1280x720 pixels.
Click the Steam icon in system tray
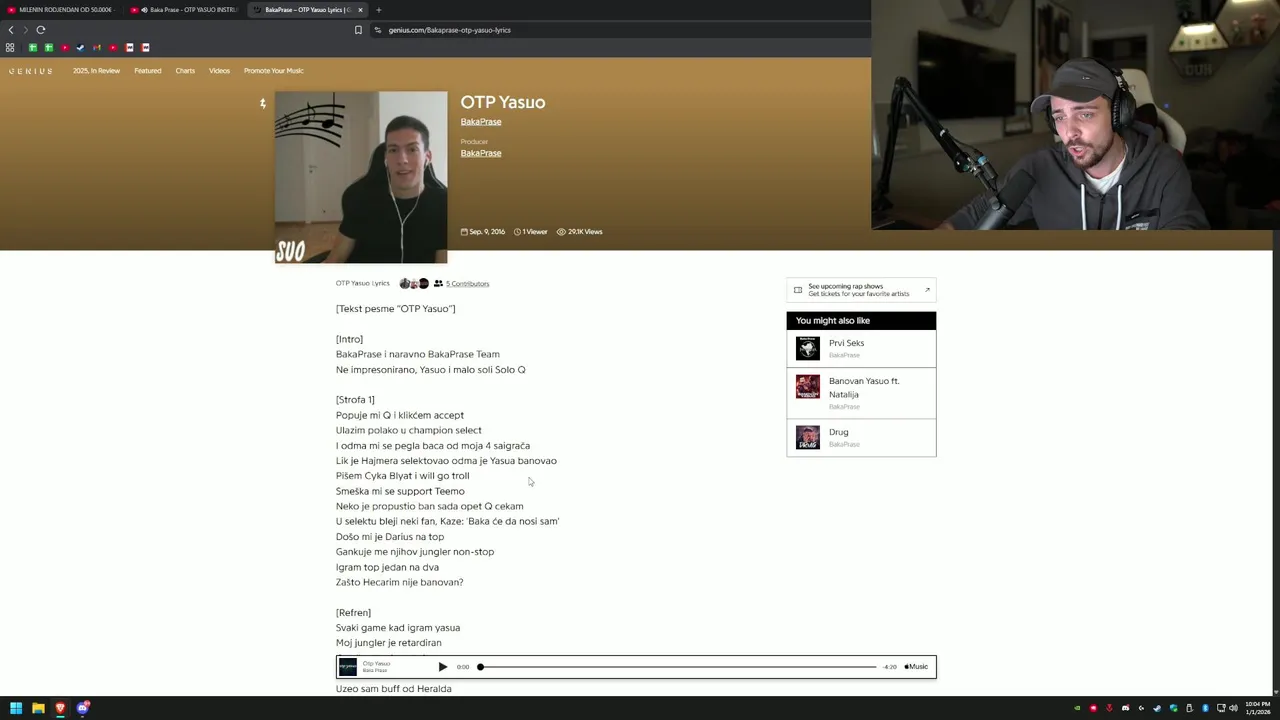(x=1157, y=708)
